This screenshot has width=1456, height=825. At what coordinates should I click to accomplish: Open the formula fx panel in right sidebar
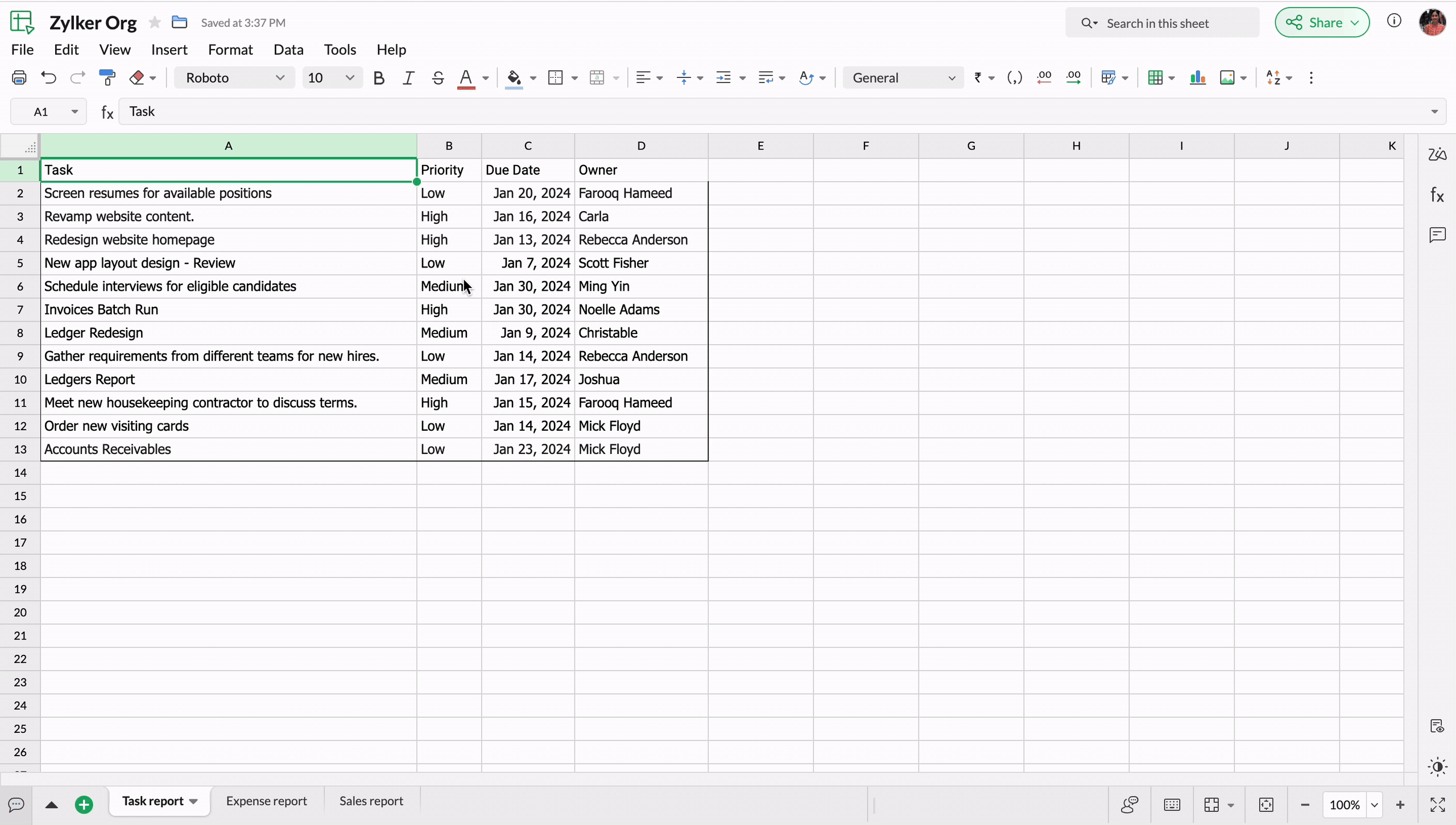tap(1437, 195)
